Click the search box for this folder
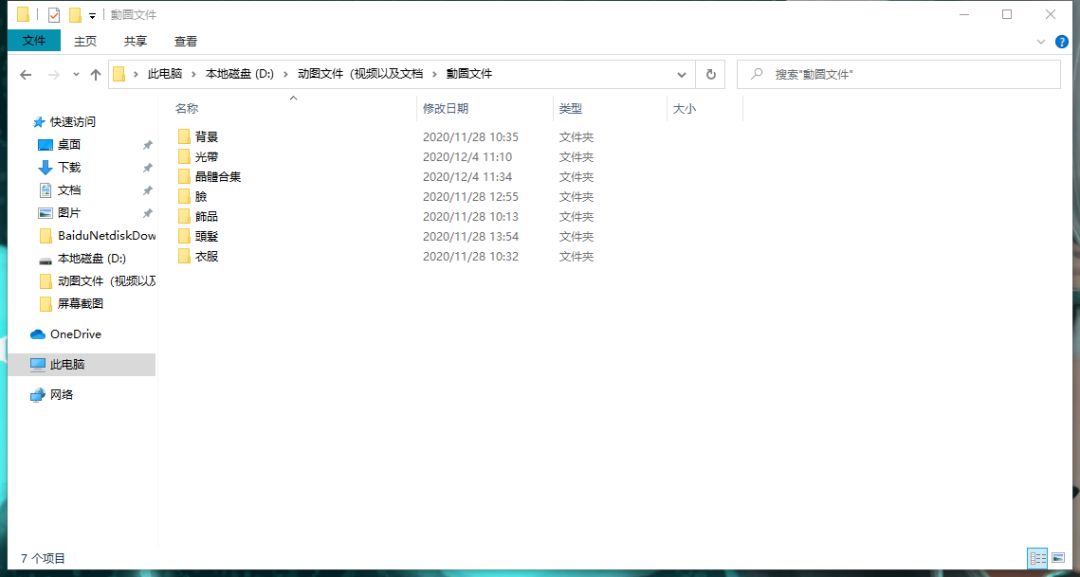This screenshot has height=577, width=1080. [899, 74]
